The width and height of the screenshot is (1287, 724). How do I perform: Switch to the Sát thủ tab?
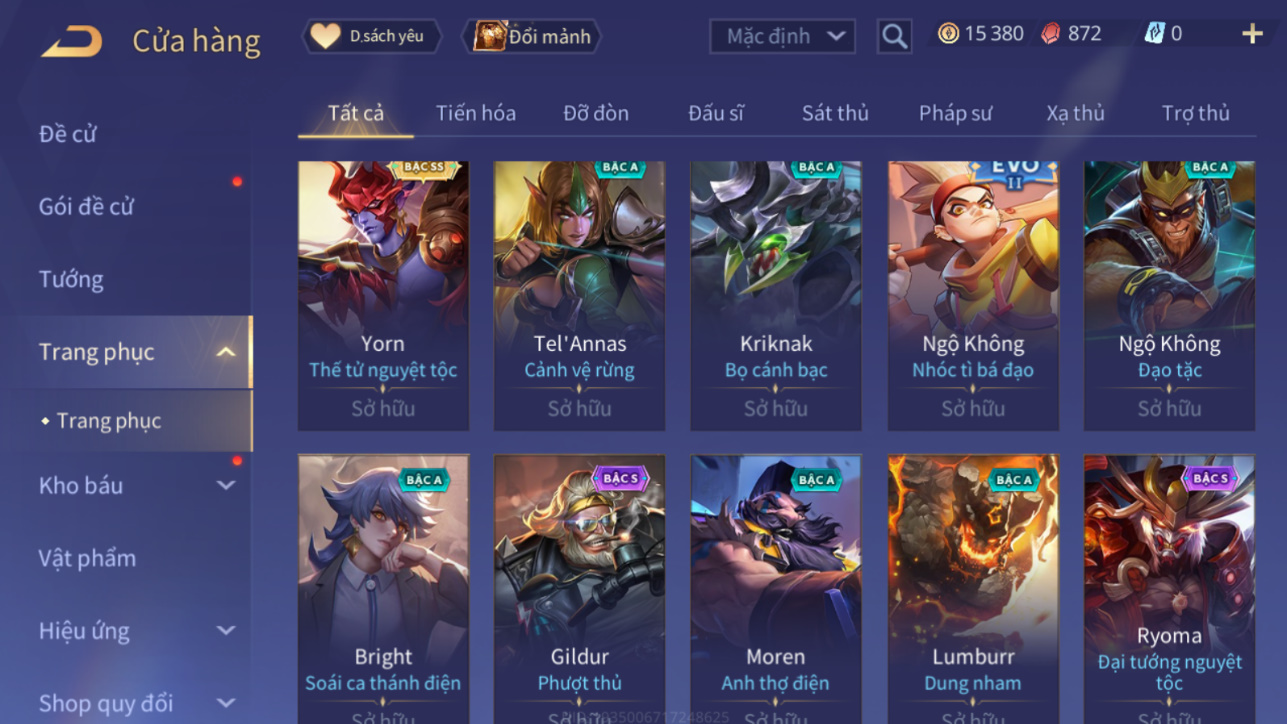[835, 113]
